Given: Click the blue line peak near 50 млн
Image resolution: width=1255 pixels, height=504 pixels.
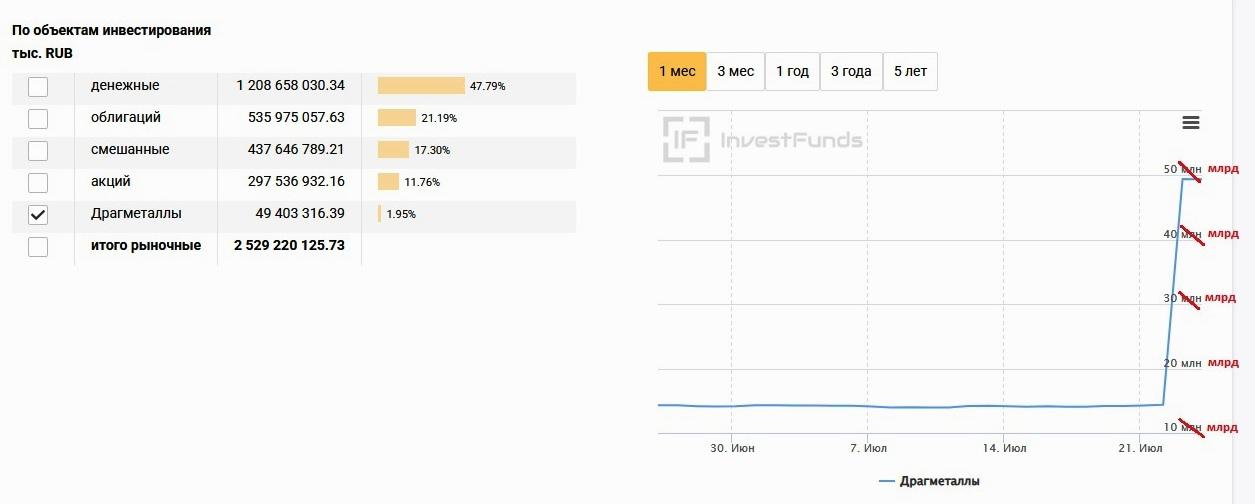Looking at the screenshot, I should tap(1187, 179).
